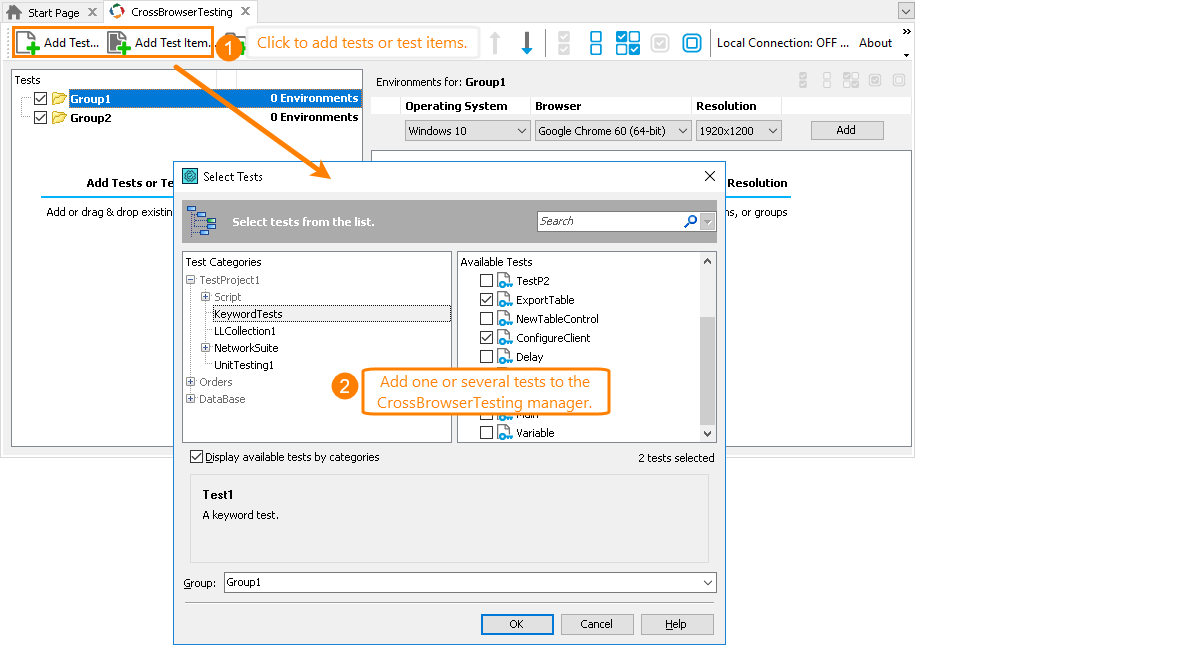
Task: Open the toolbar overflow chevron
Action: click(906, 32)
